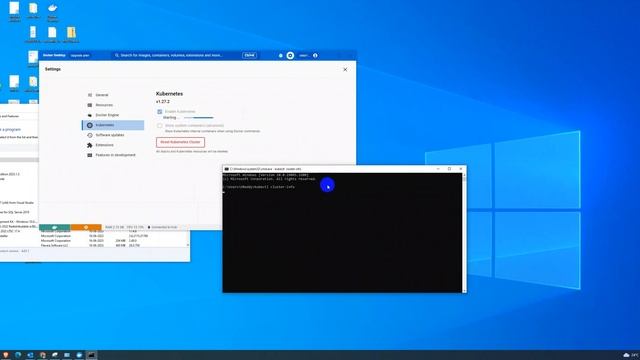Image resolution: width=640 pixels, height=360 pixels.
Task: Click the Kubernetes starting progress bar
Action: click(x=198, y=118)
